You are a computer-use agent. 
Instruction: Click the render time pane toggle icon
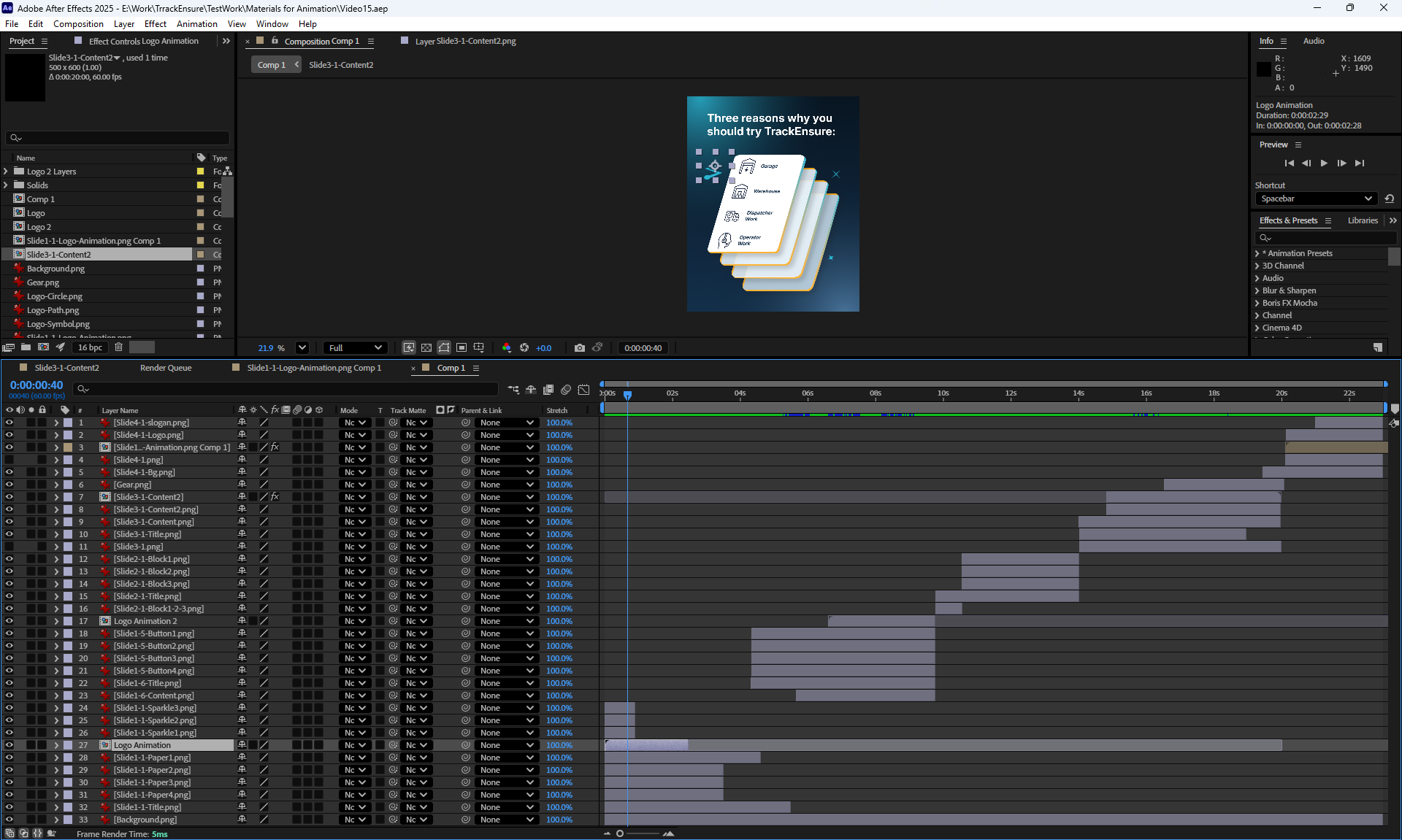51,833
